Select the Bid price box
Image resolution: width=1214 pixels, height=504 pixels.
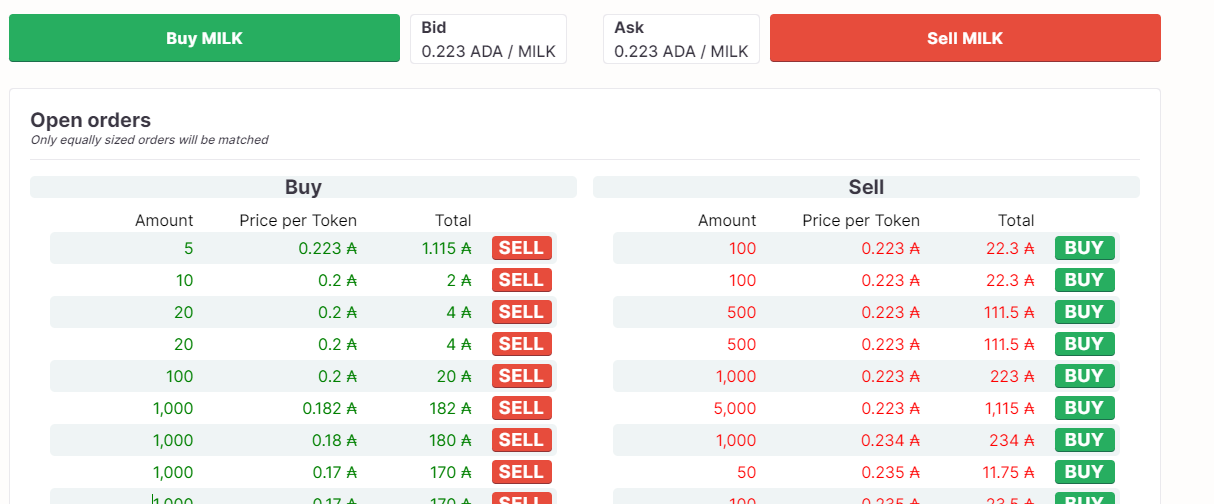point(488,39)
